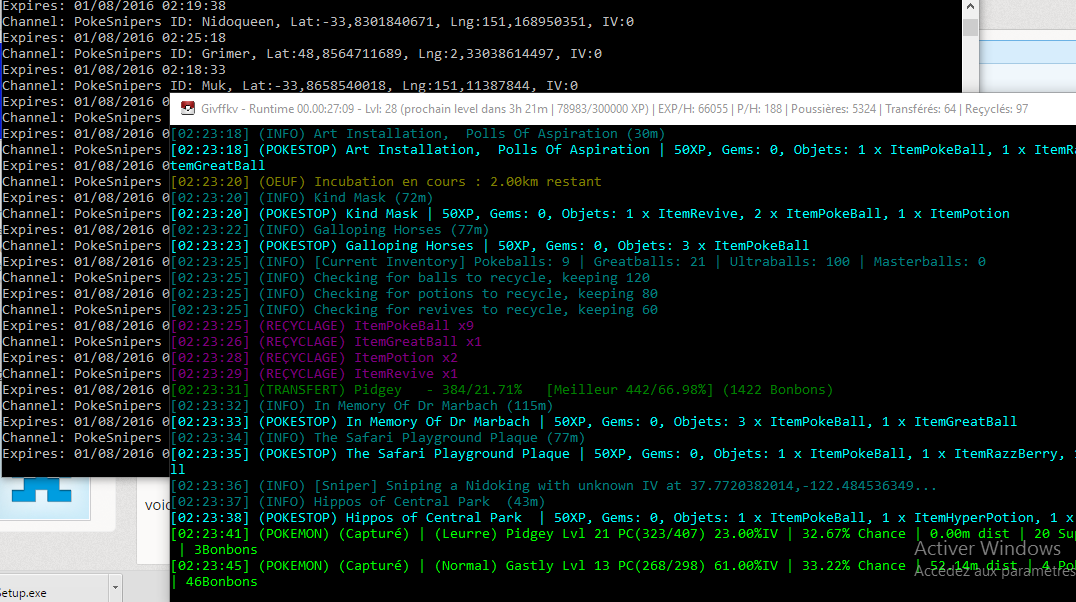1076x602 pixels.
Task: Click the TRANSFERT Pidgey log line
Action: click(502, 390)
